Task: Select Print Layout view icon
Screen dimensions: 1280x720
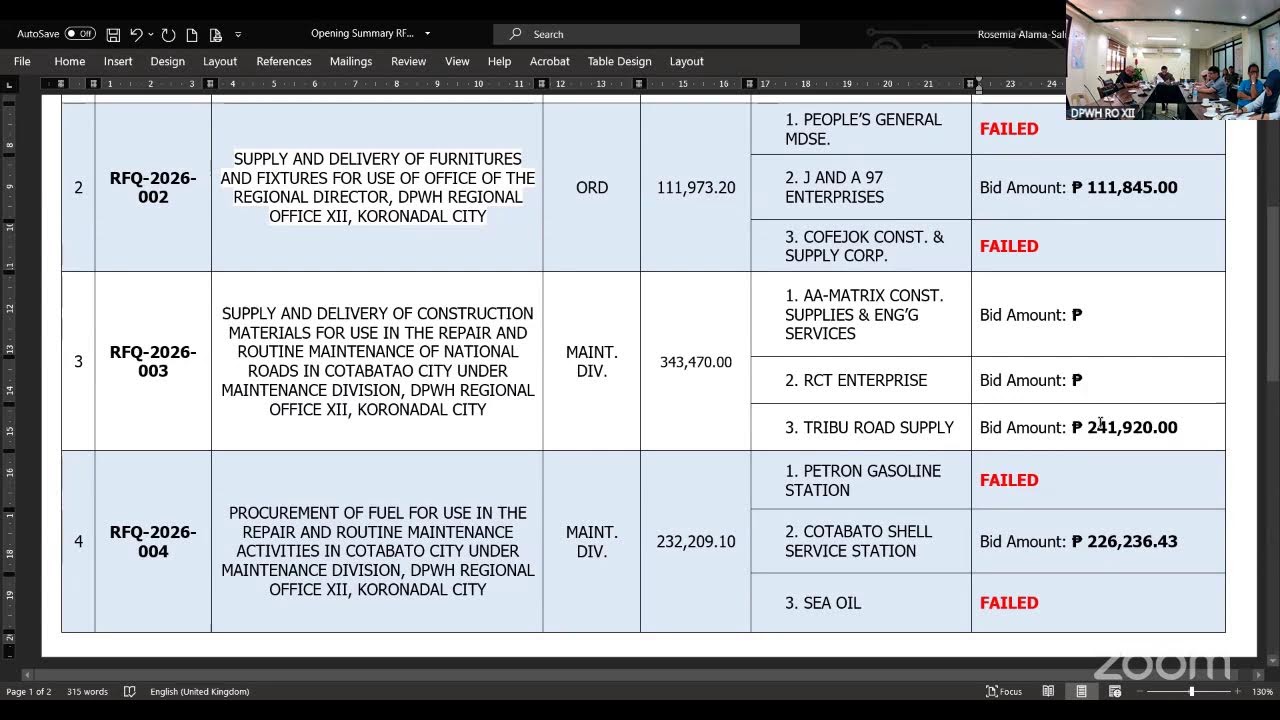Action: tap(1081, 691)
